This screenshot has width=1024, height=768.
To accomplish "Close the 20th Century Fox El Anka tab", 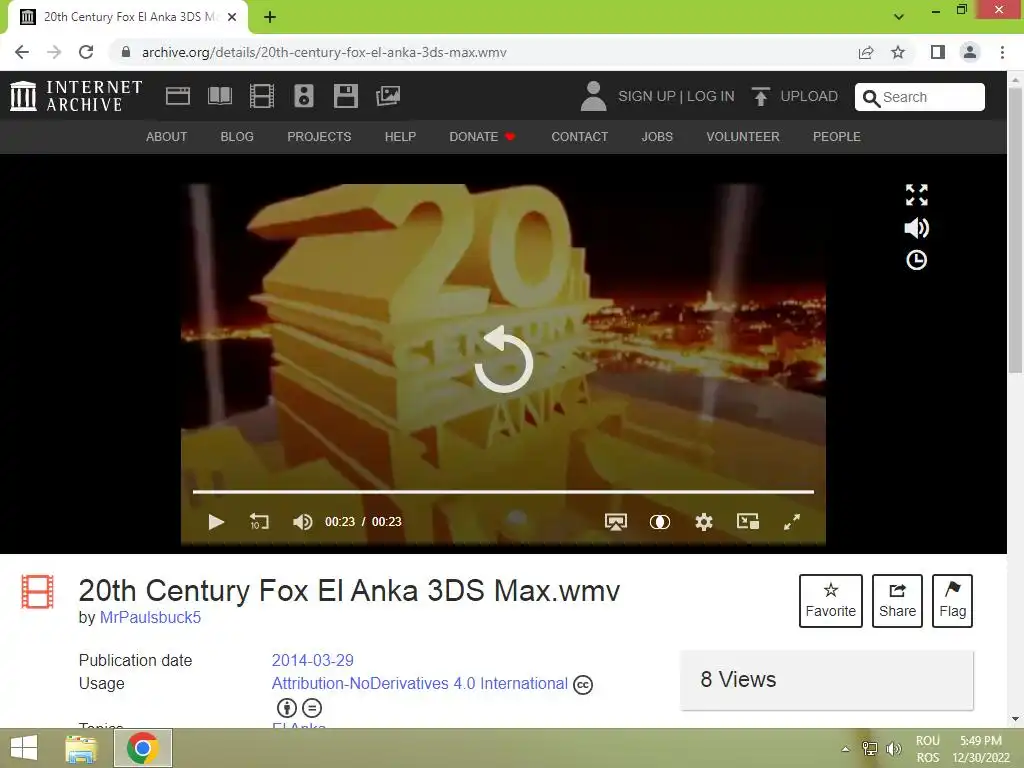I will pyautogui.click(x=232, y=17).
